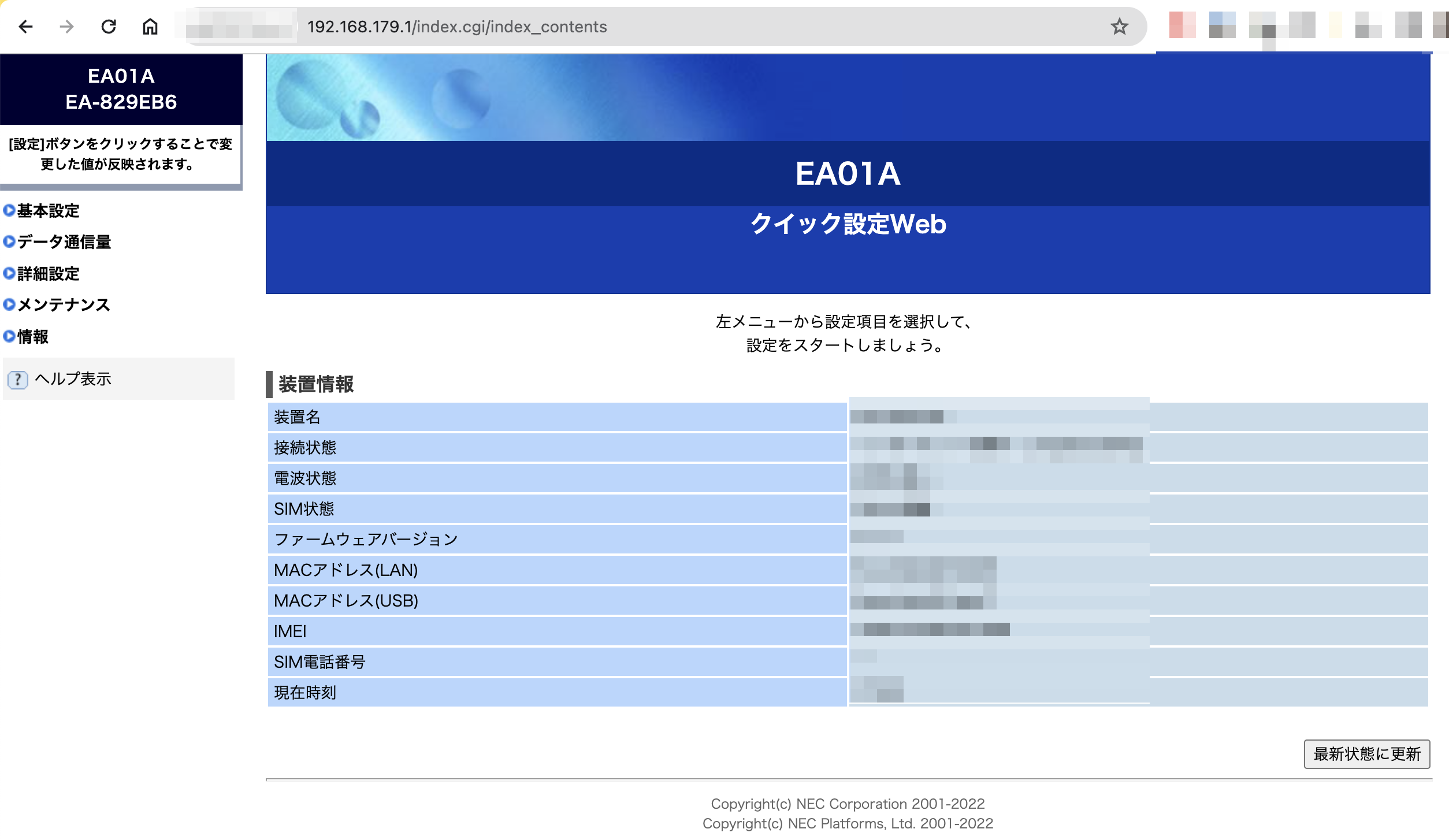Click the browser address bar
This screenshot has height=840, width=1449.
pyautogui.click(x=456, y=27)
